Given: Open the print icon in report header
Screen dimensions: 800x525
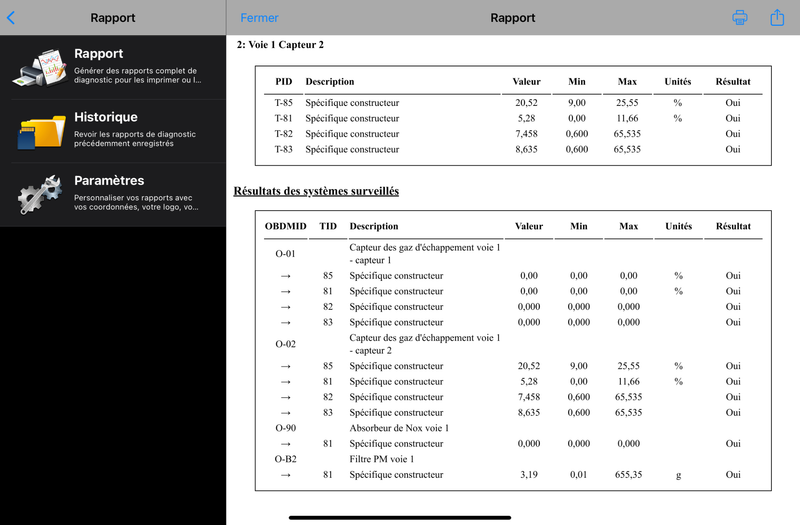Looking at the screenshot, I should point(740,17).
